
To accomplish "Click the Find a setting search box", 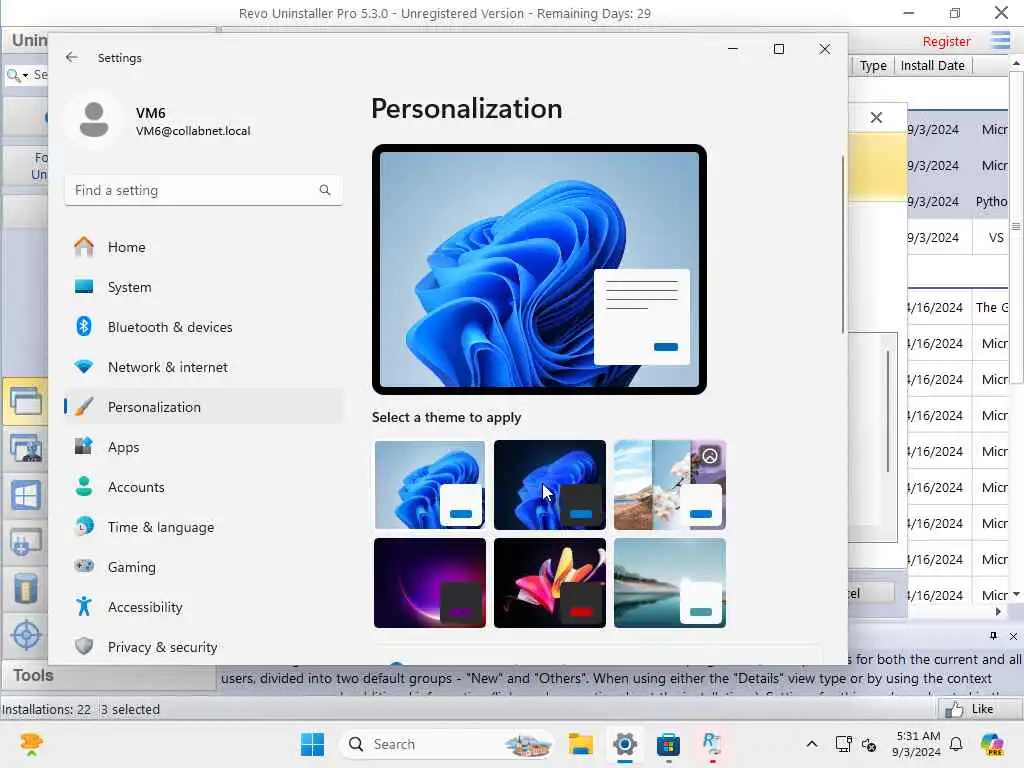I will pos(203,190).
